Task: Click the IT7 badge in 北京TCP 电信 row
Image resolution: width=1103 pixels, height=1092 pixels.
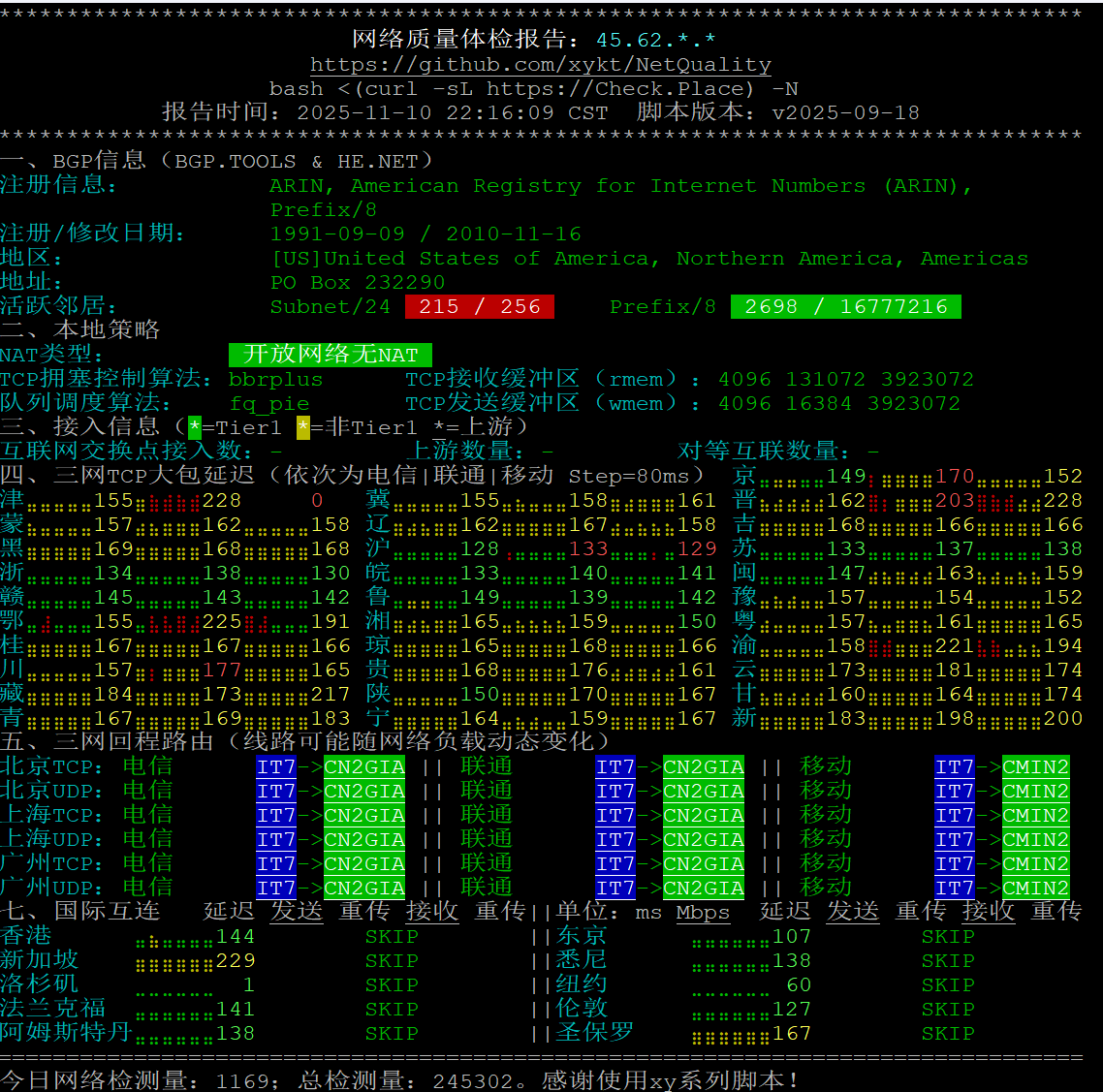Action: (x=276, y=767)
